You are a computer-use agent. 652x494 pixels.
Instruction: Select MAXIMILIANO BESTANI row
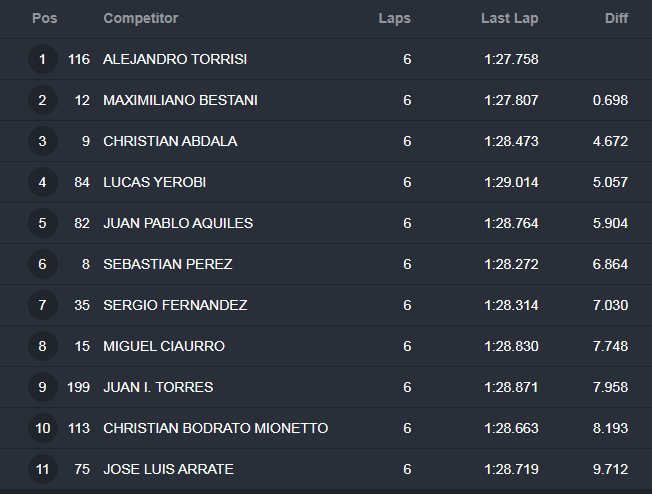tap(326, 100)
